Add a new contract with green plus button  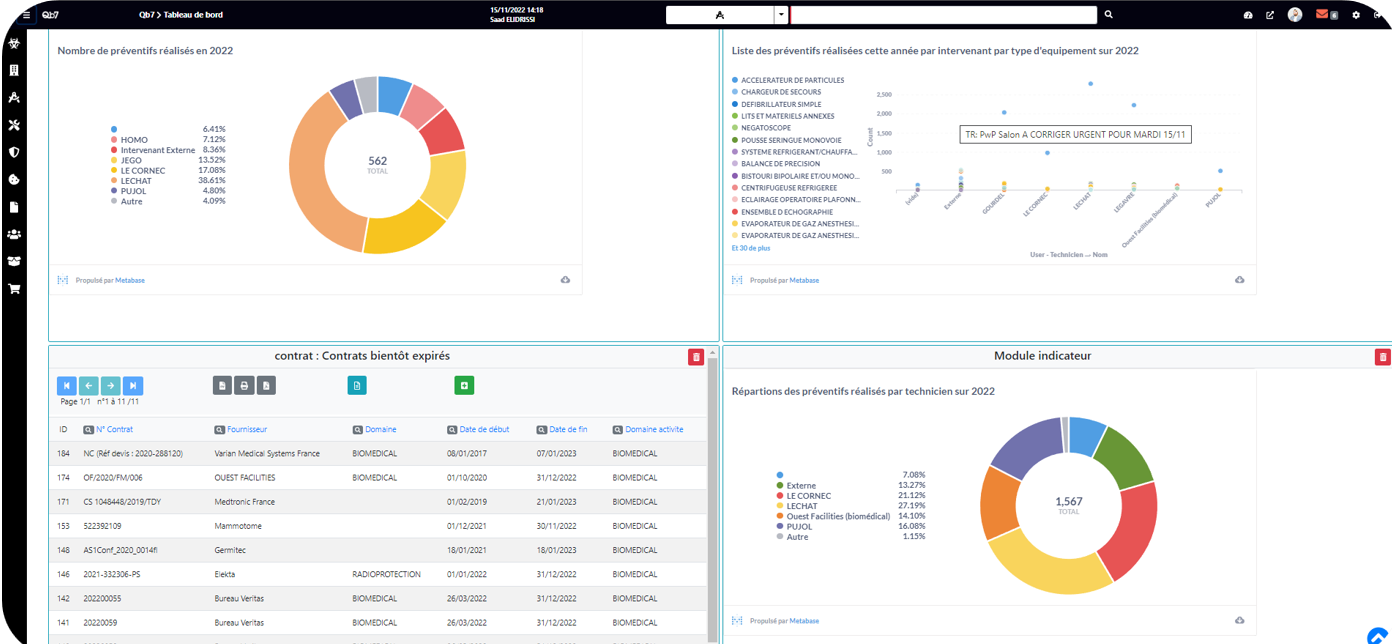pyautogui.click(x=464, y=385)
